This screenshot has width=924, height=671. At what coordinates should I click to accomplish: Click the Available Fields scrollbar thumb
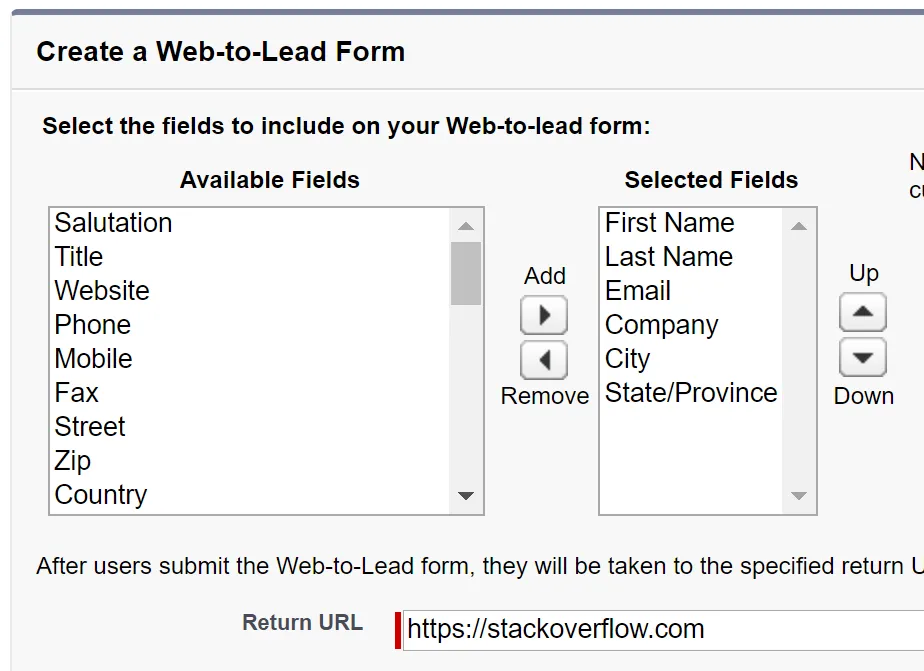click(466, 272)
